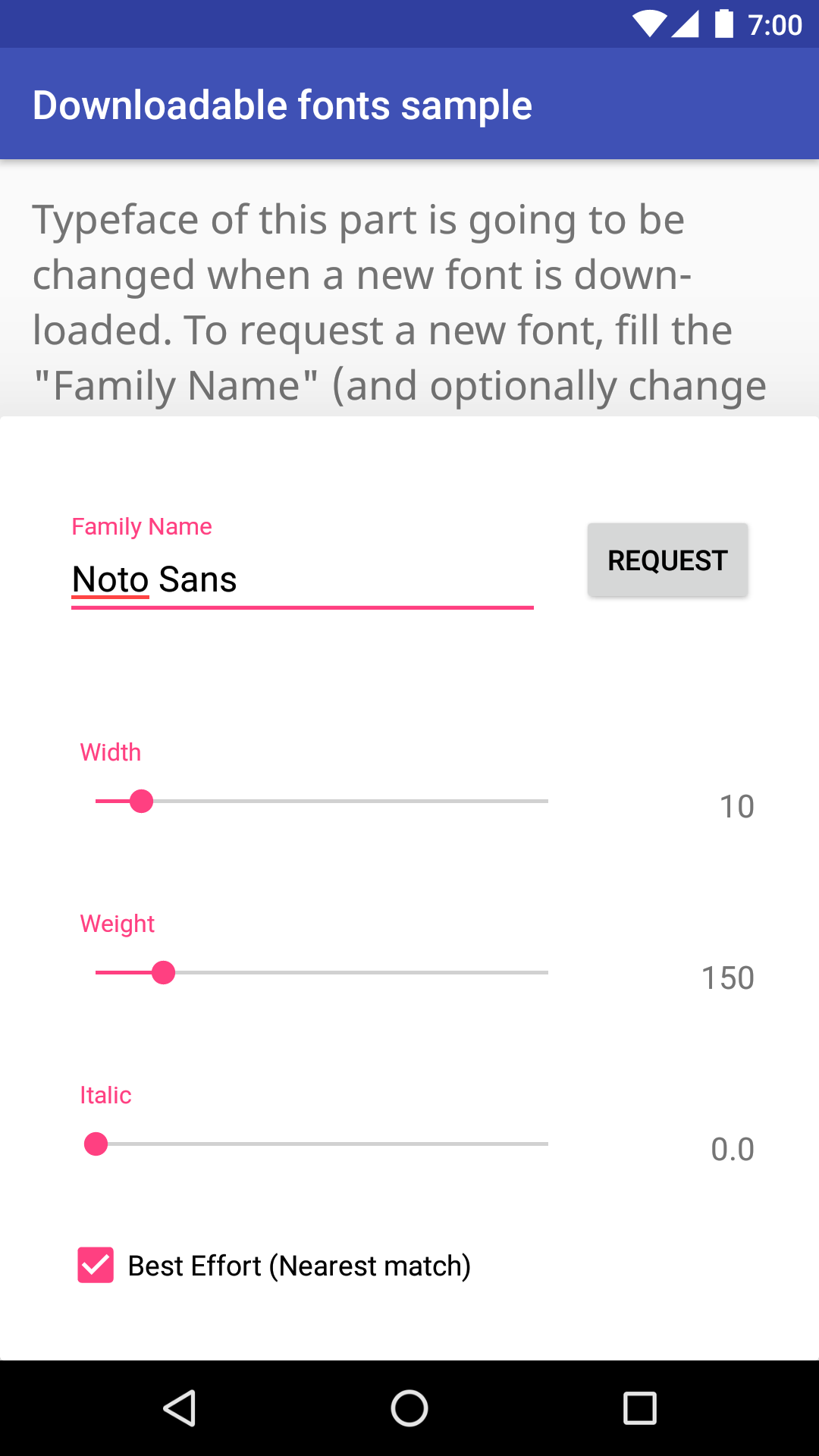Click the Width slider handle

(x=141, y=801)
